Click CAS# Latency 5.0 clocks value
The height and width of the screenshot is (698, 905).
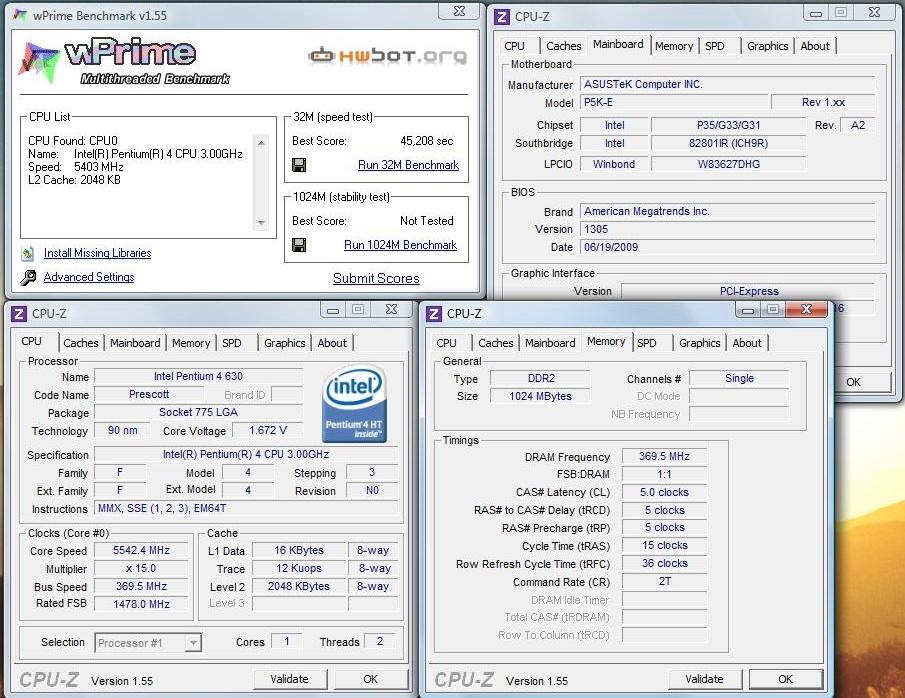pos(664,492)
